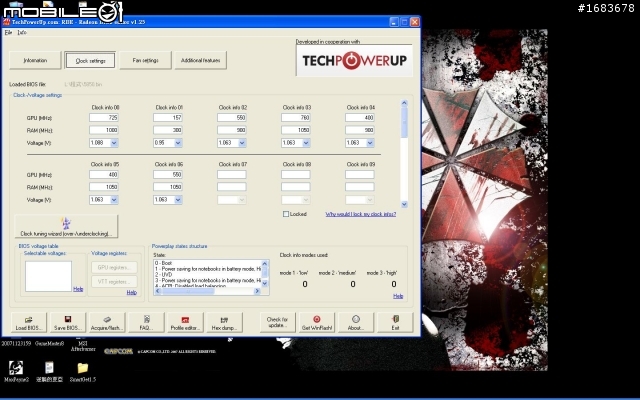Open the desktop text document icon
640x400 pixels.
[49, 371]
